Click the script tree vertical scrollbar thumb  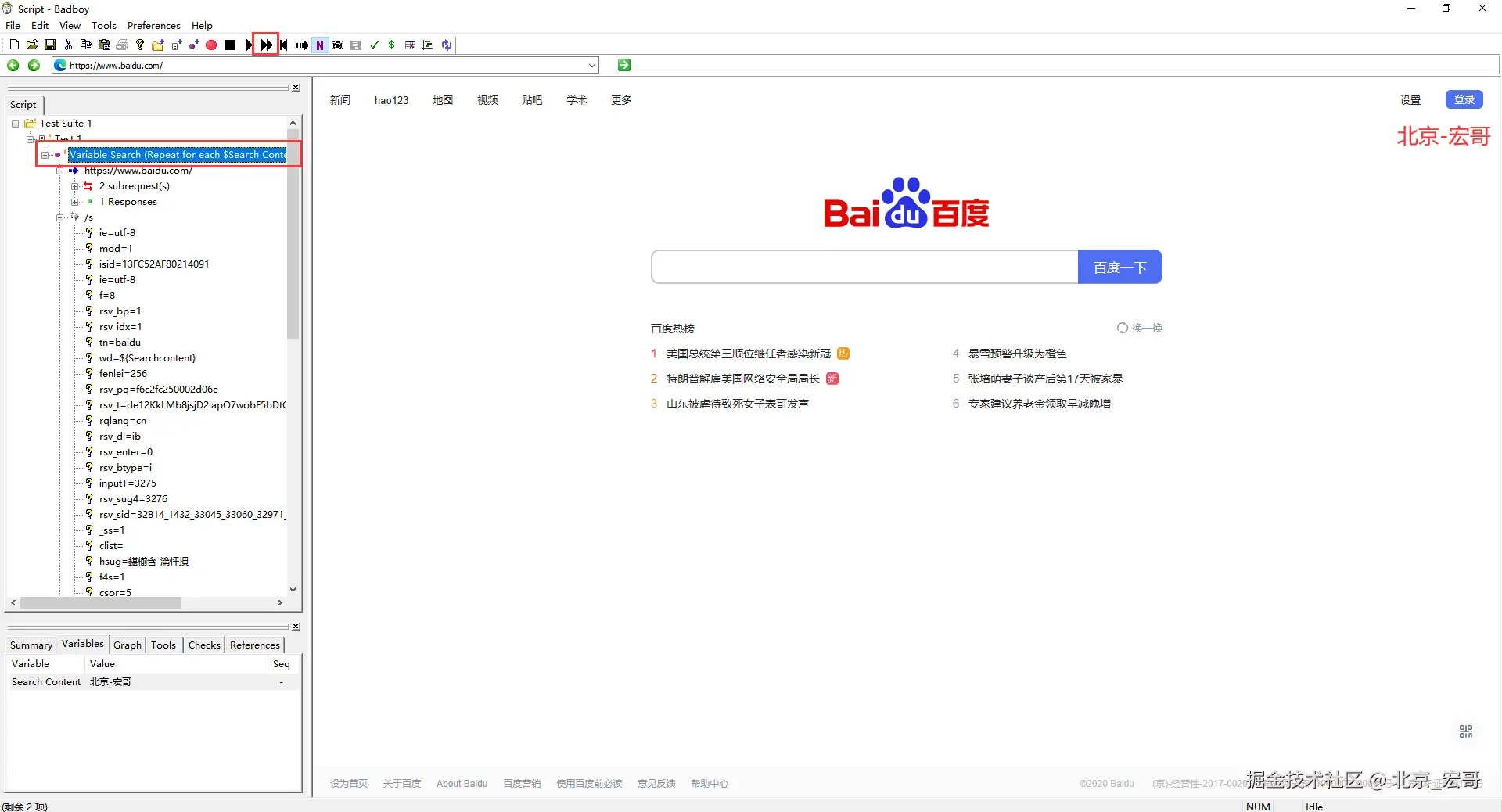293,235
